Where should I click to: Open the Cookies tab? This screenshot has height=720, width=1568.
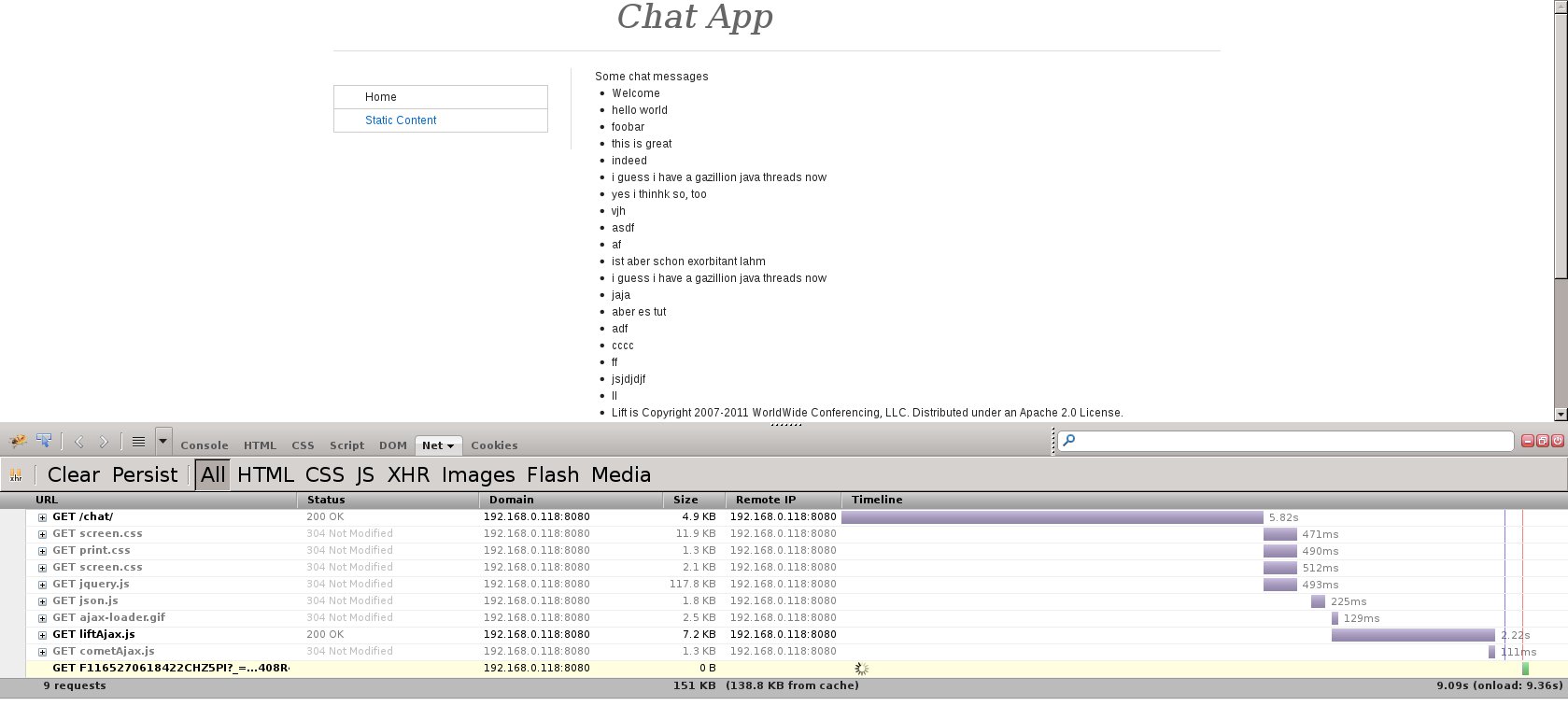tap(494, 445)
